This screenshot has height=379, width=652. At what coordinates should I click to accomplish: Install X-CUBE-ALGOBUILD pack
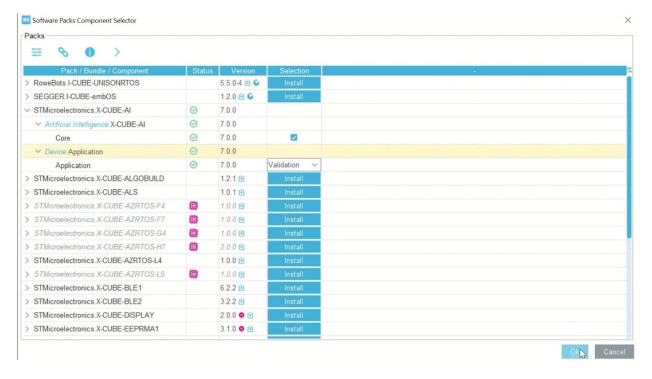coord(294,179)
